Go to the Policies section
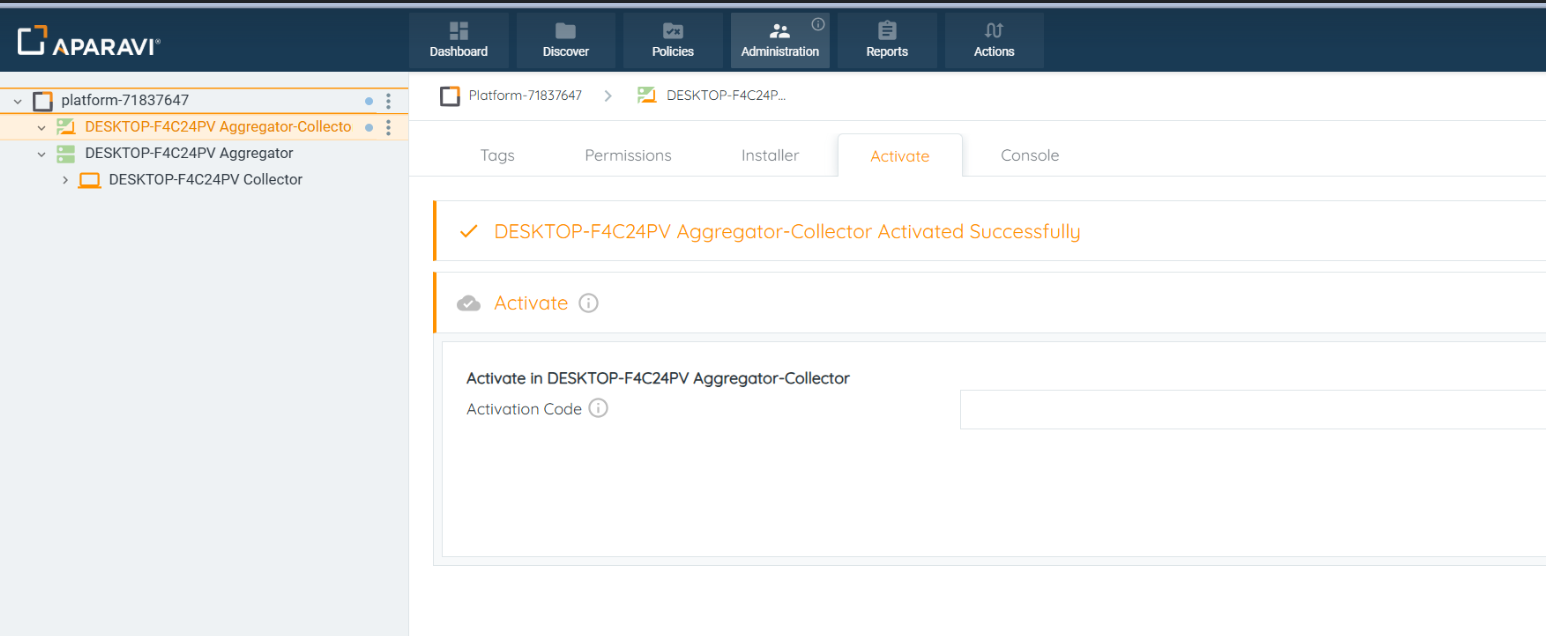This screenshot has height=636, width=1546. pos(672,41)
